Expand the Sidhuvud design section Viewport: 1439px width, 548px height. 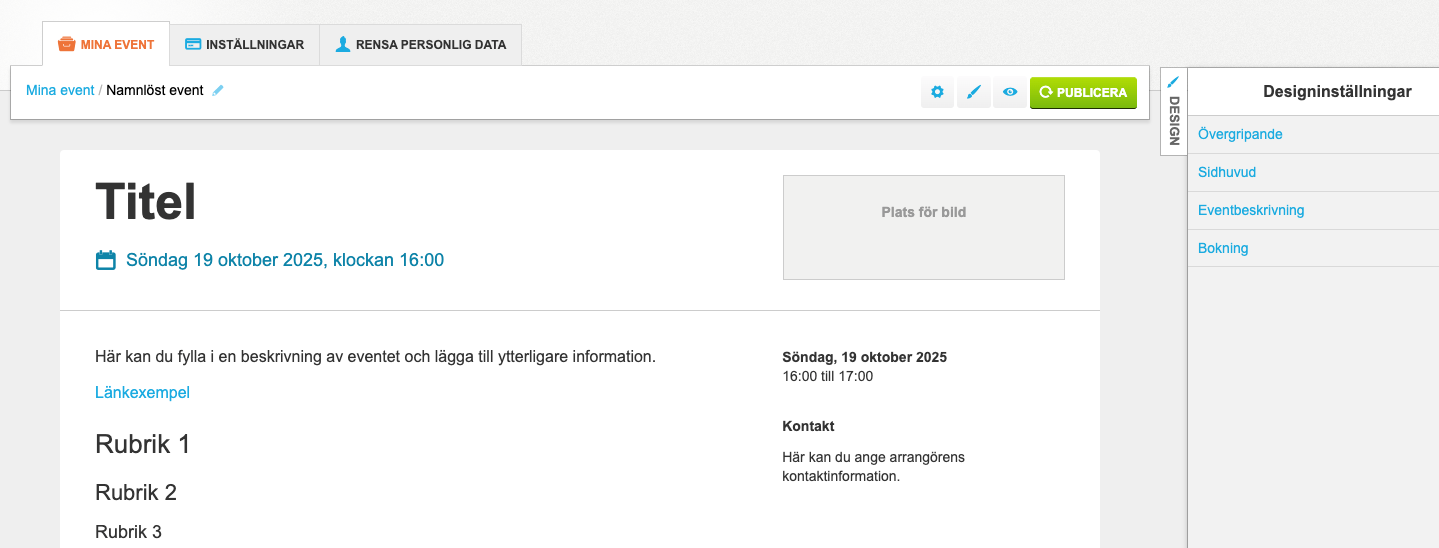point(1227,172)
